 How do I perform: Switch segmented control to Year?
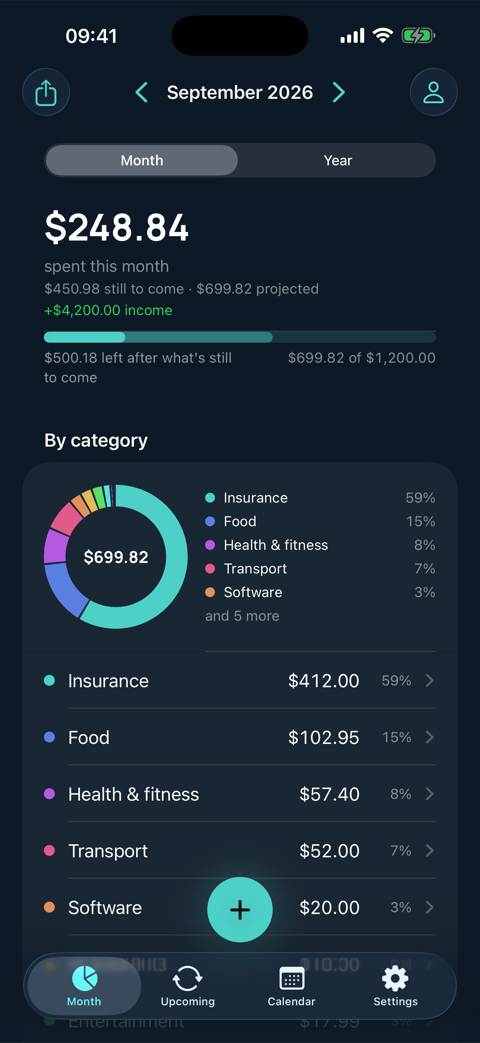pos(338,160)
